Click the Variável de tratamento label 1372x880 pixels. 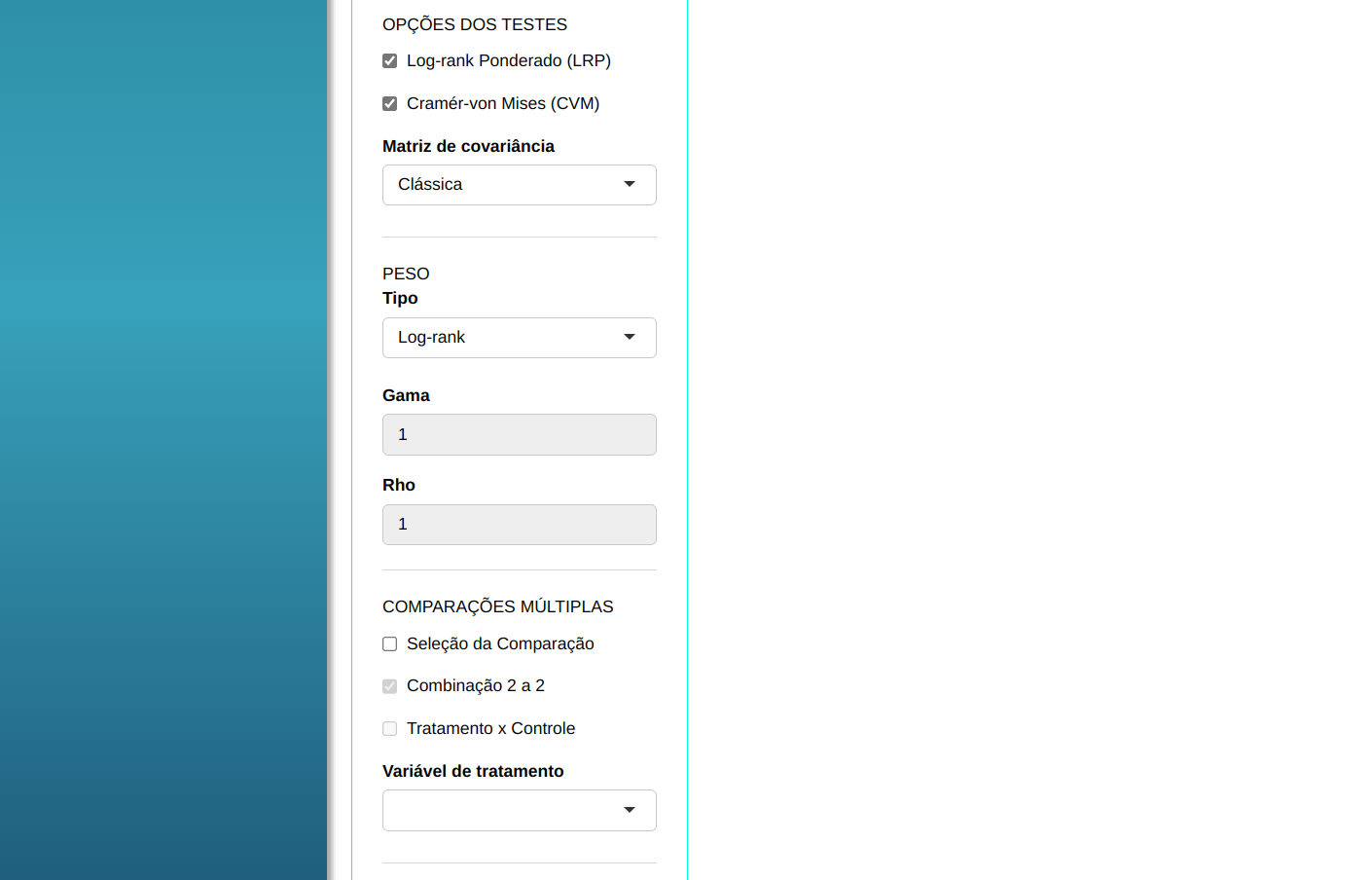pos(473,771)
